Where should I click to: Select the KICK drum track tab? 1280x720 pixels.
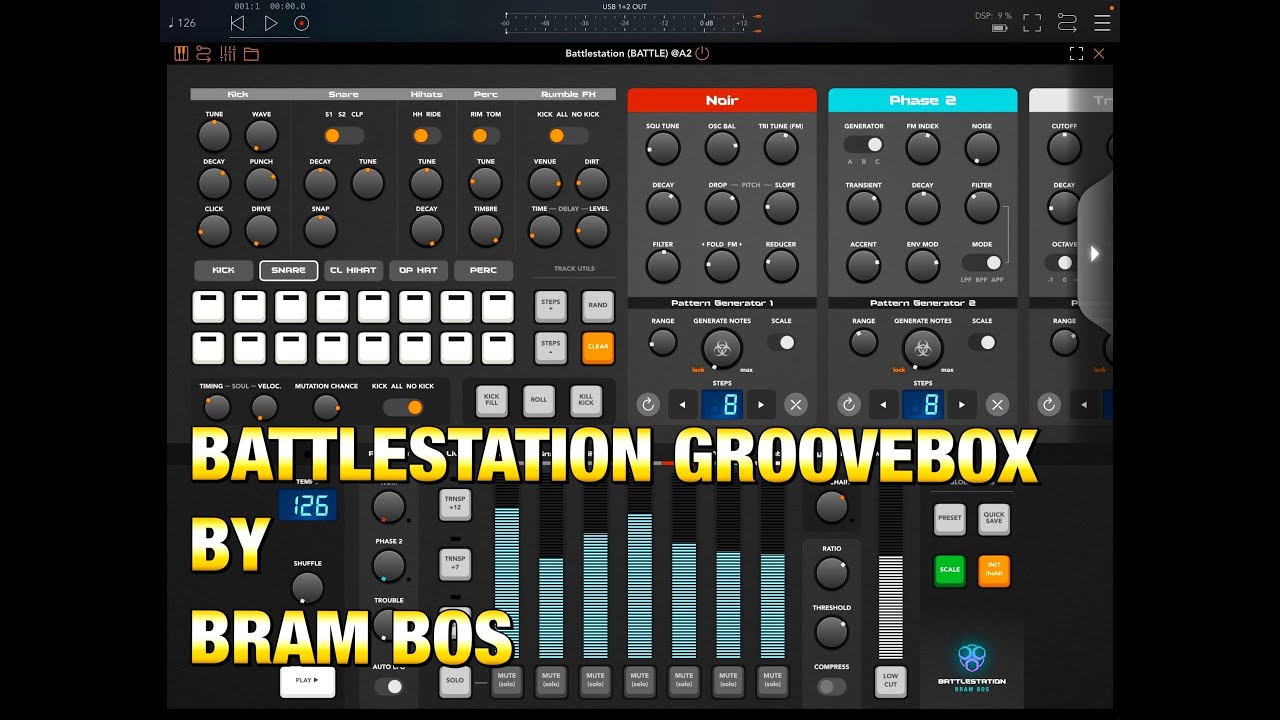tap(223, 270)
